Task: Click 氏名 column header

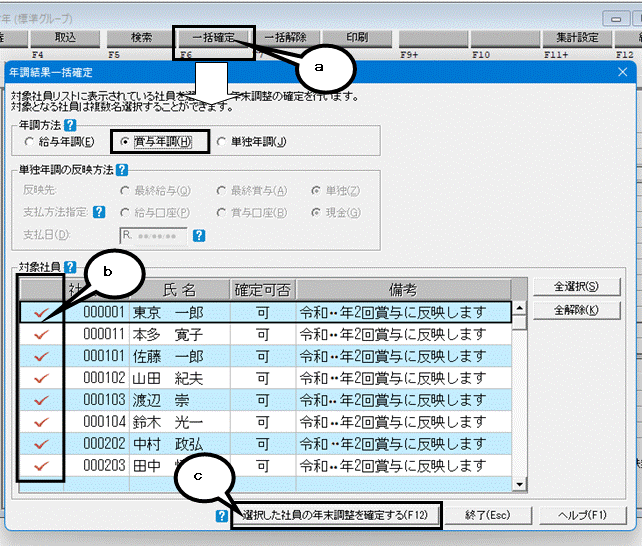Action: click(x=179, y=290)
